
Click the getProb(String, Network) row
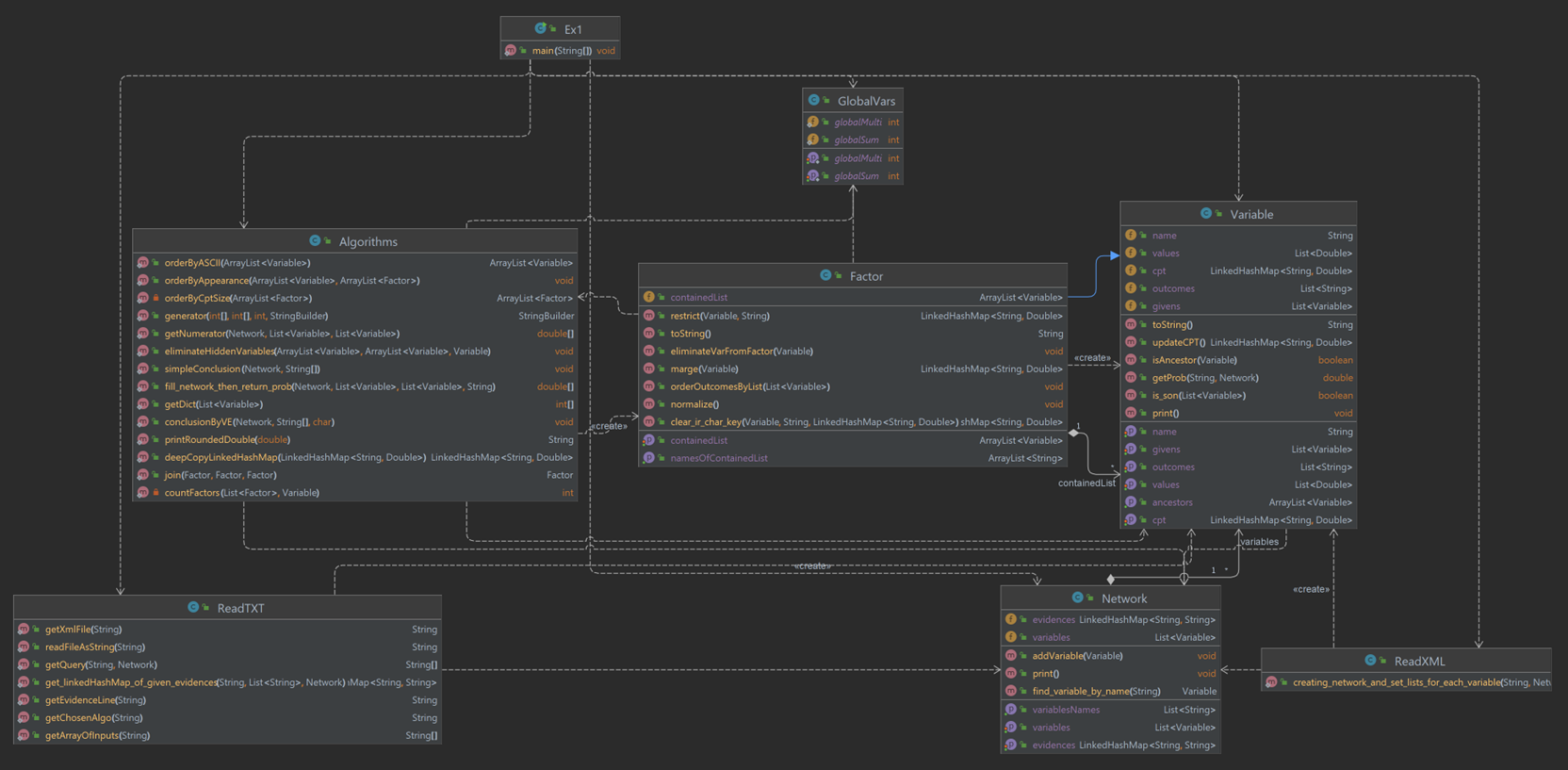pyautogui.click(x=1238, y=378)
